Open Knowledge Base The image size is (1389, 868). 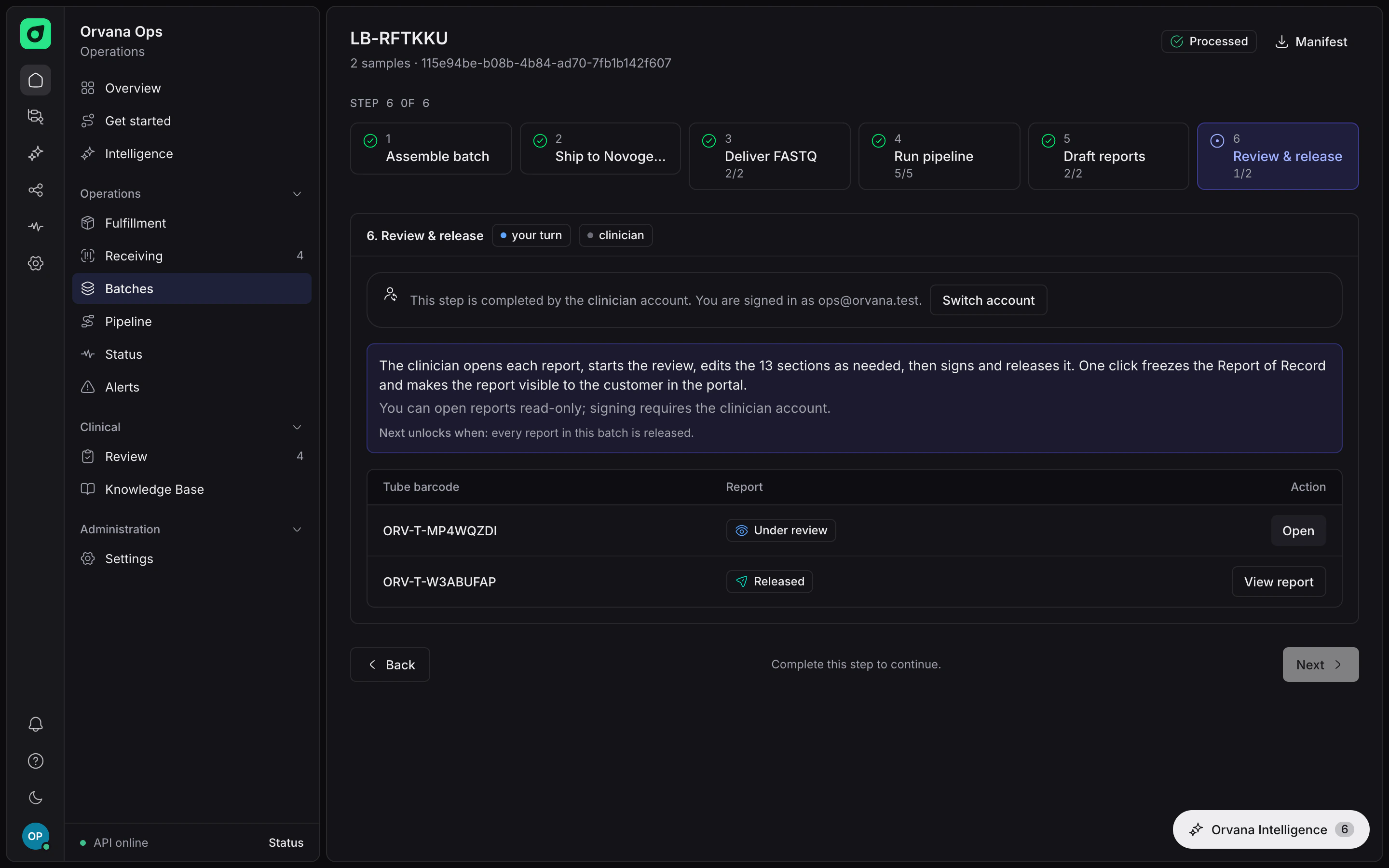point(191,488)
